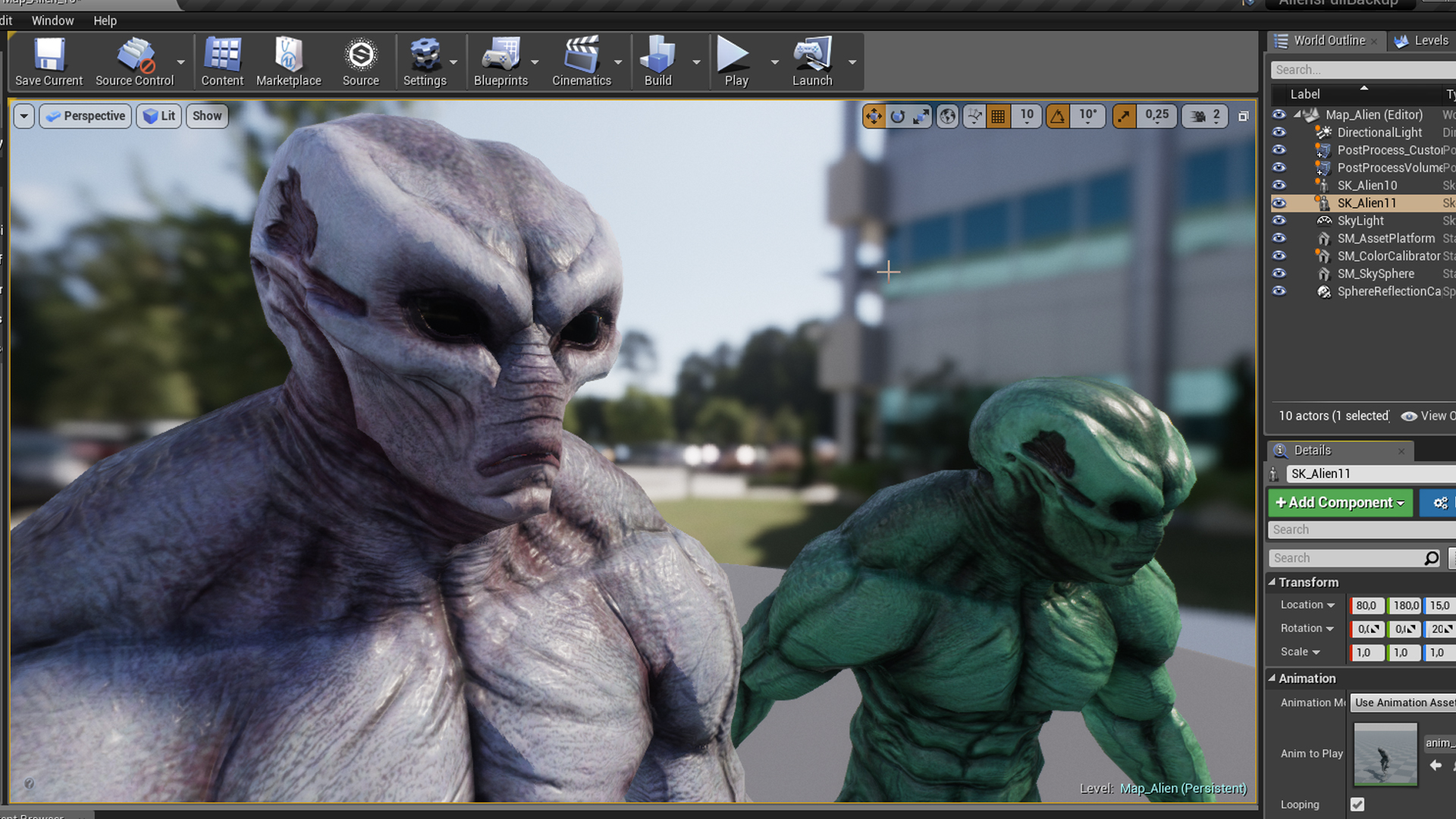This screenshot has height=819, width=1456.
Task: Collapse the Transform section in Details
Action: [x=1273, y=582]
